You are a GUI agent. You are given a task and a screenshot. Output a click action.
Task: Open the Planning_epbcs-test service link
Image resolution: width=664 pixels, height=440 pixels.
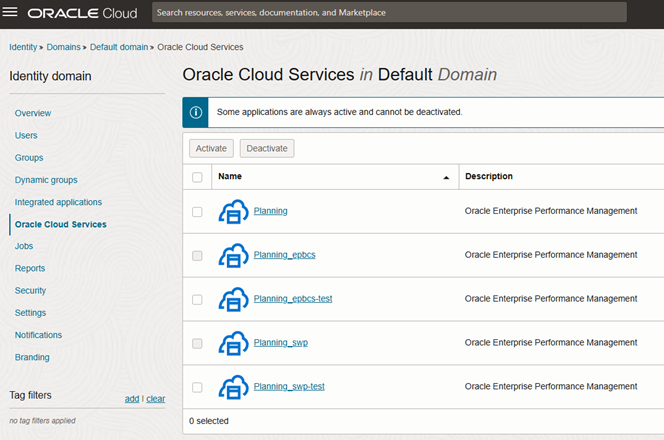pos(293,299)
